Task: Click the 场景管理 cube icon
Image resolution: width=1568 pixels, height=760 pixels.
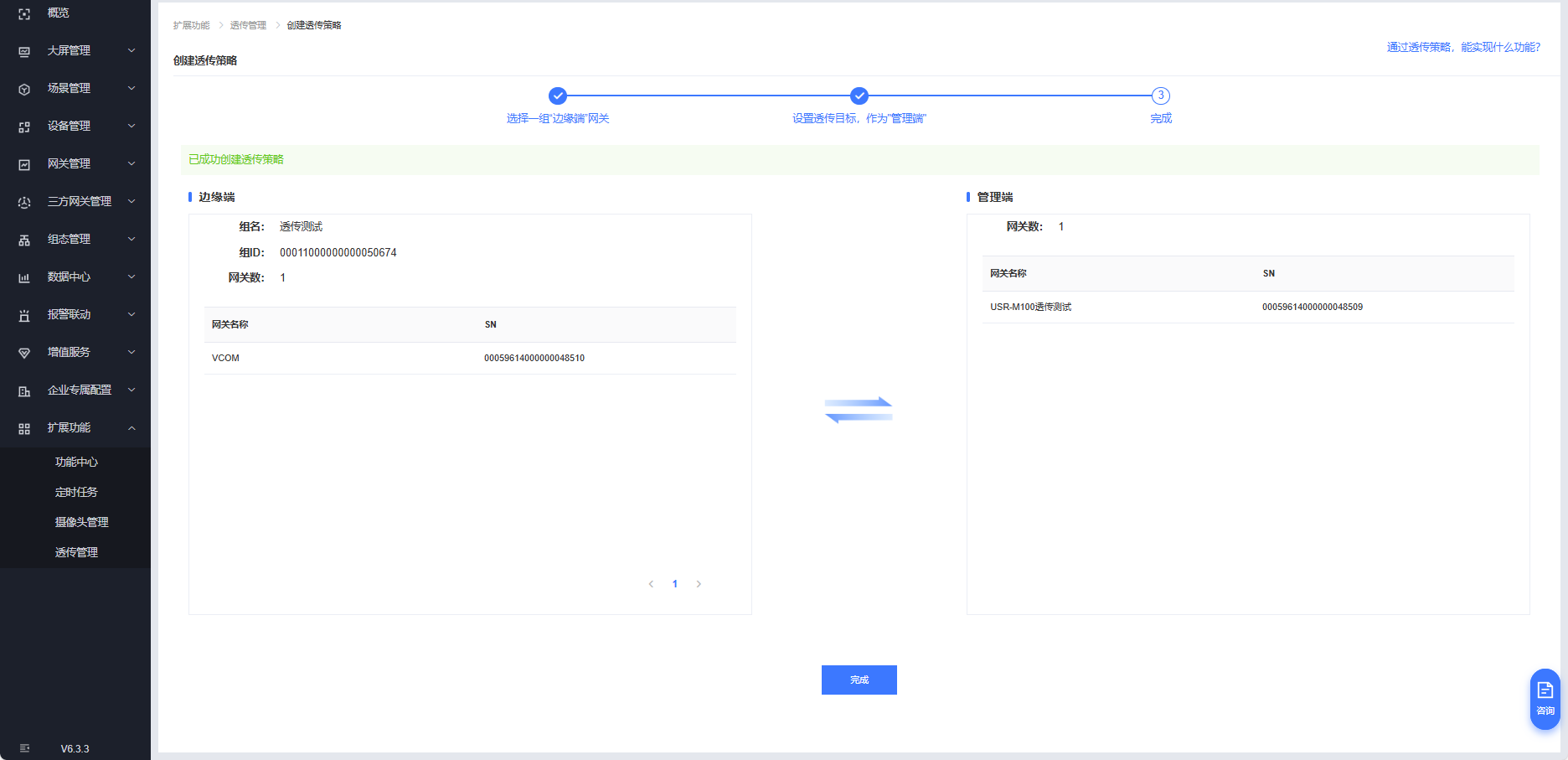Action: pyautogui.click(x=24, y=89)
